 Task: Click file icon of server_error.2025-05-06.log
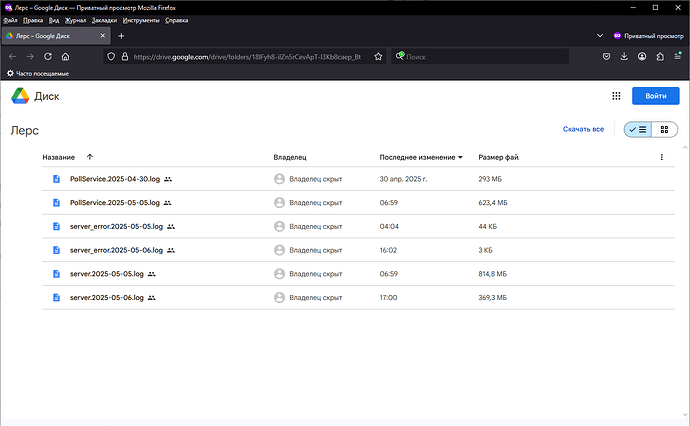tap(56, 250)
